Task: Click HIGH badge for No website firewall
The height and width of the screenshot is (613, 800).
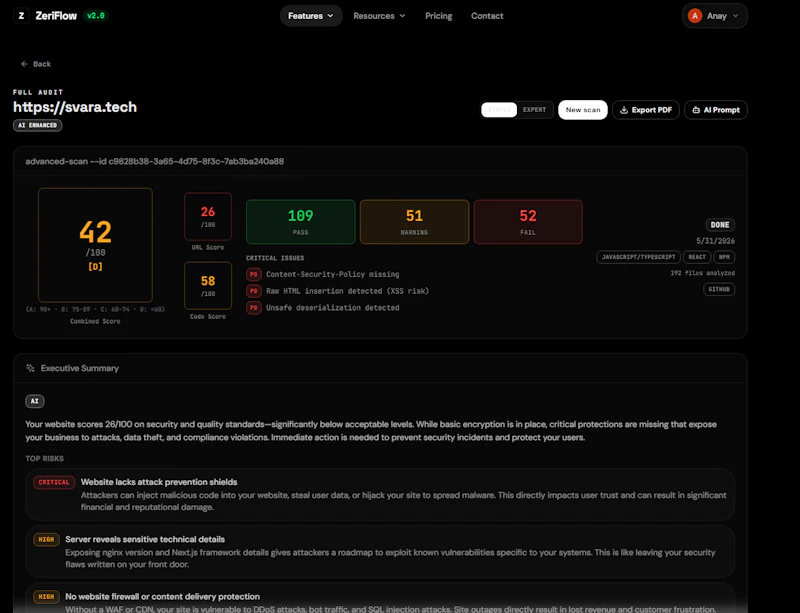Action: tap(46, 597)
